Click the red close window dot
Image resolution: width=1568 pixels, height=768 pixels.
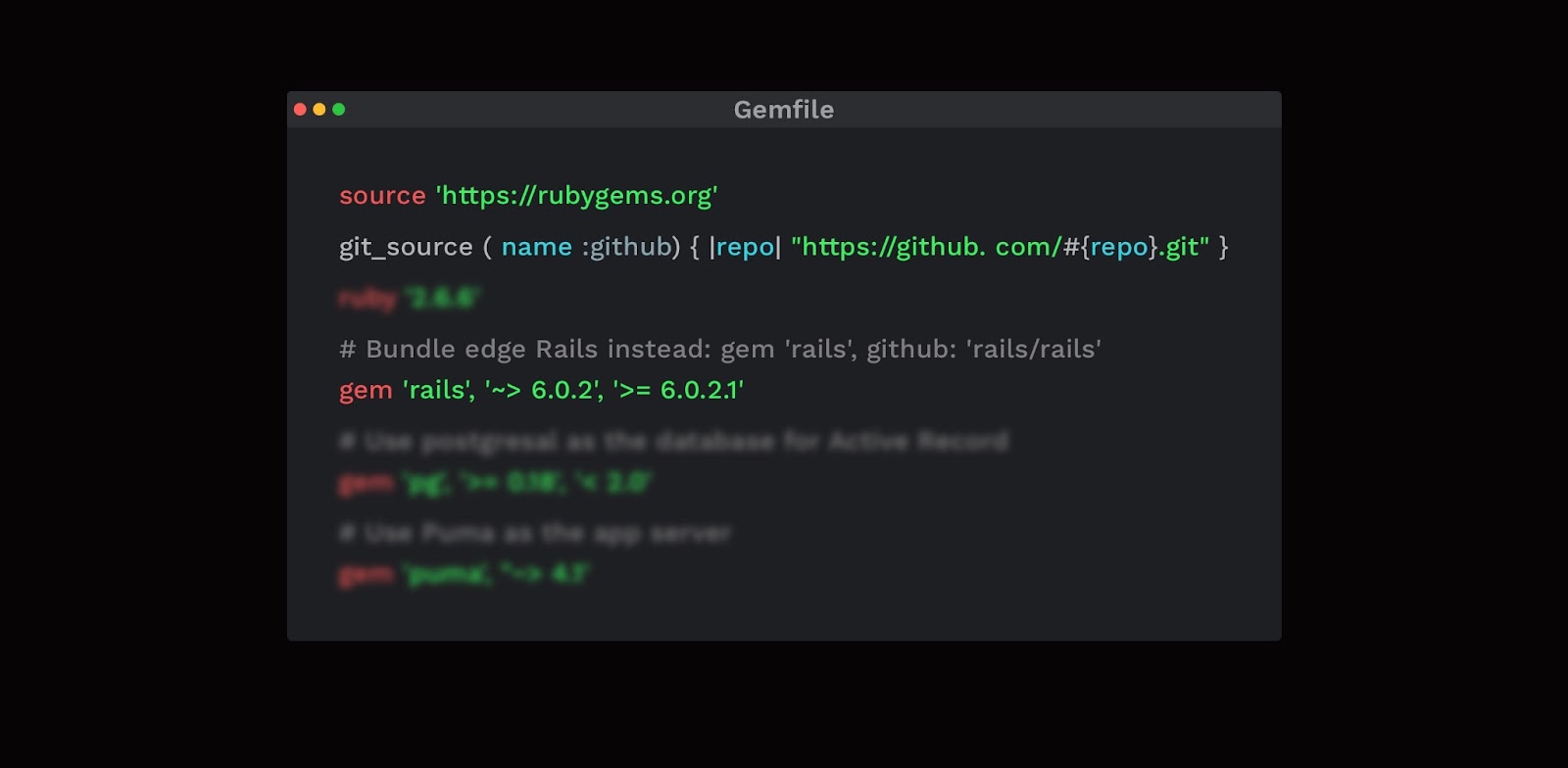pyautogui.click(x=300, y=109)
